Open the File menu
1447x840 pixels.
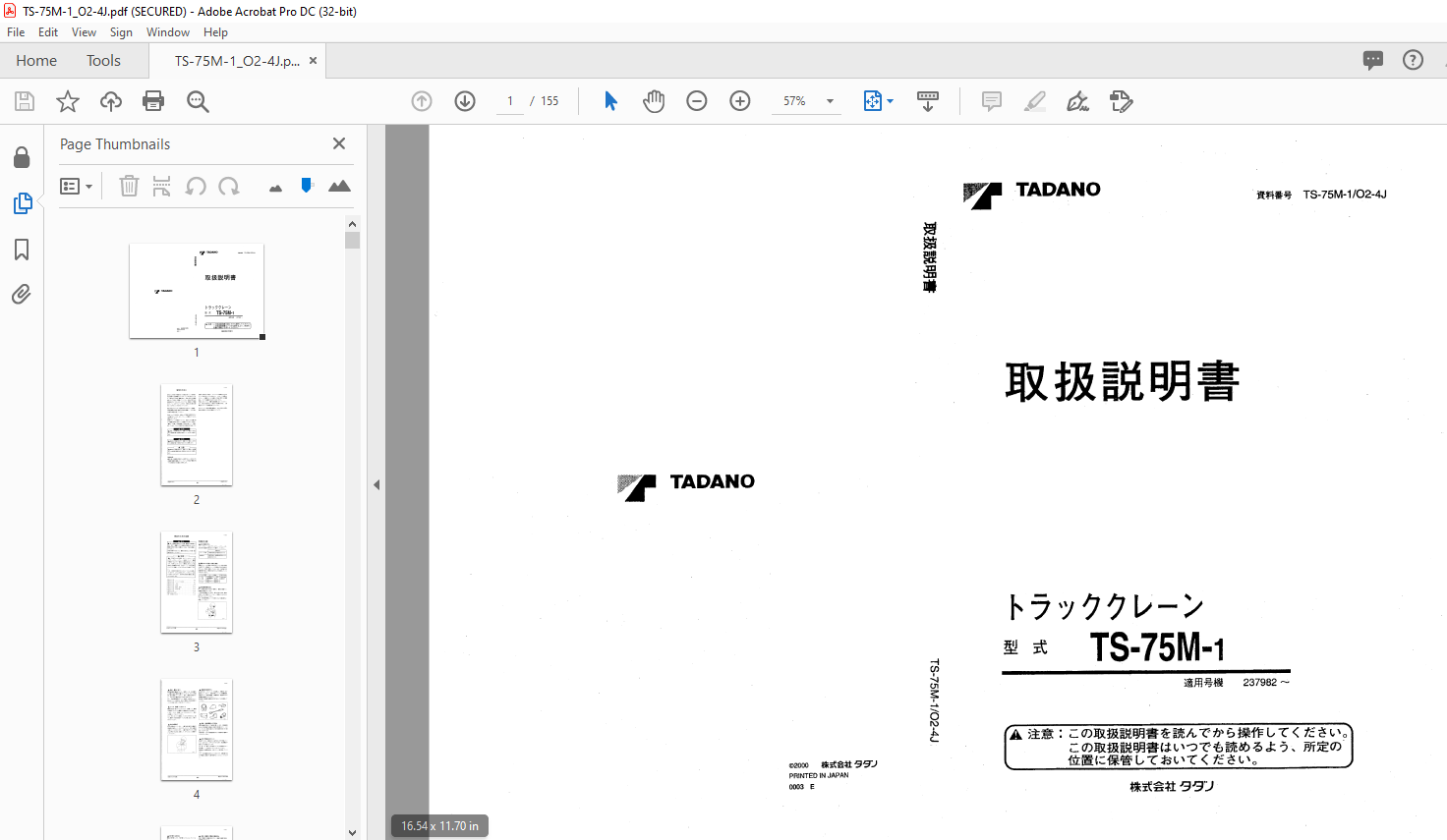click(x=16, y=32)
